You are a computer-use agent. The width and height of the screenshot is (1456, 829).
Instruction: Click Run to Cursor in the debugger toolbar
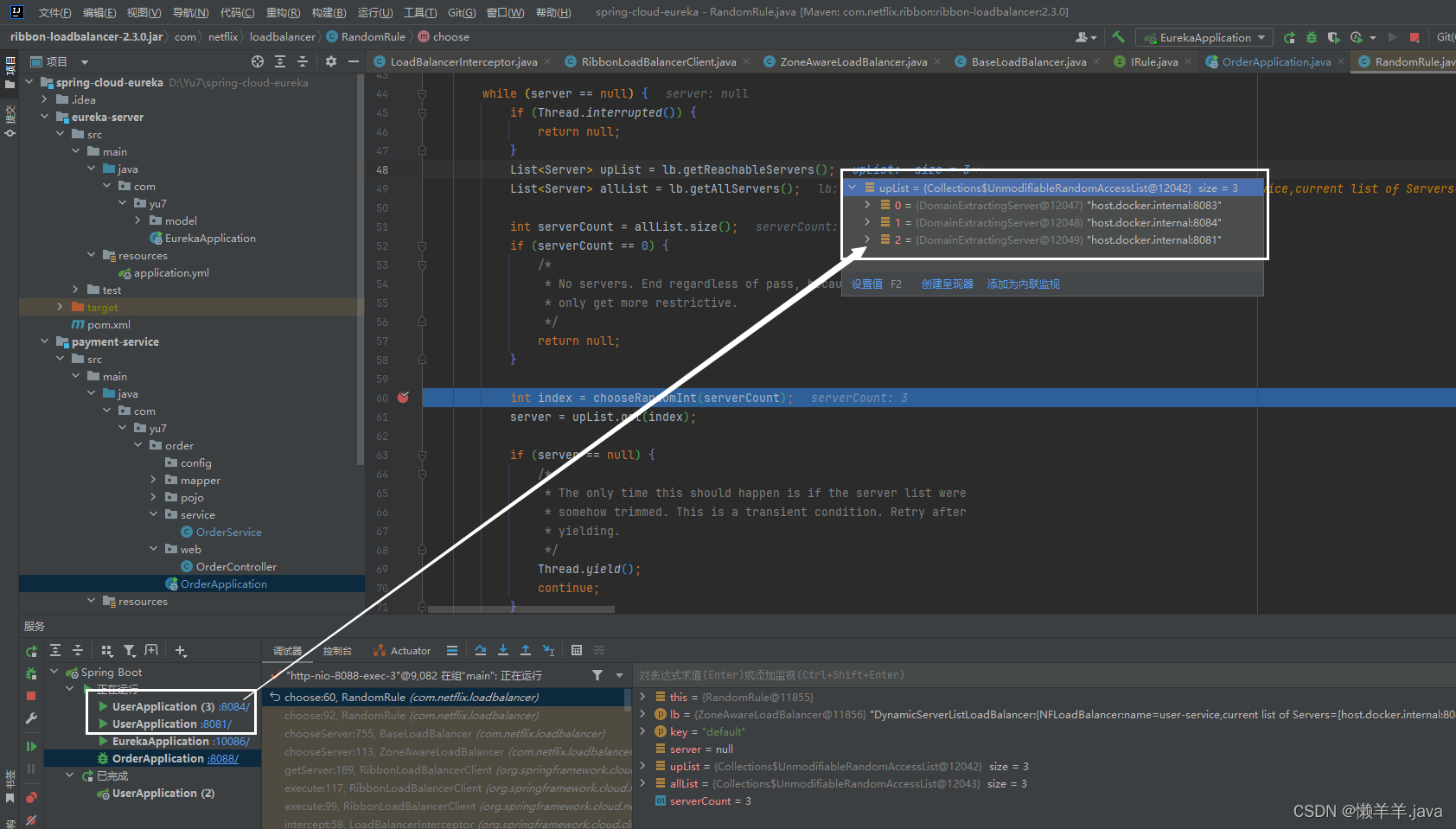(x=548, y=650)
